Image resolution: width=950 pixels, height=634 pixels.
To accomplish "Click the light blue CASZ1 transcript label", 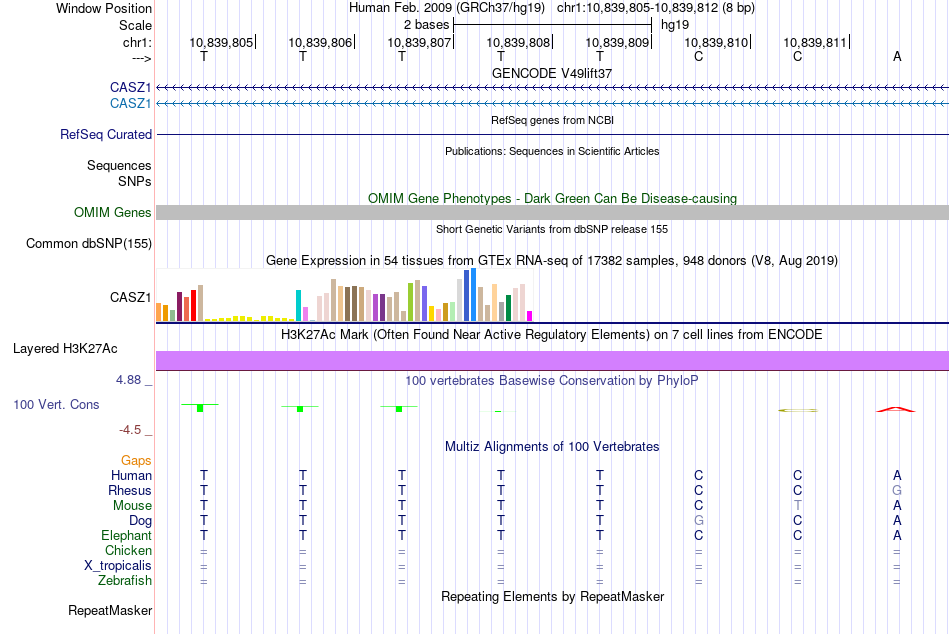I will 130,104.
